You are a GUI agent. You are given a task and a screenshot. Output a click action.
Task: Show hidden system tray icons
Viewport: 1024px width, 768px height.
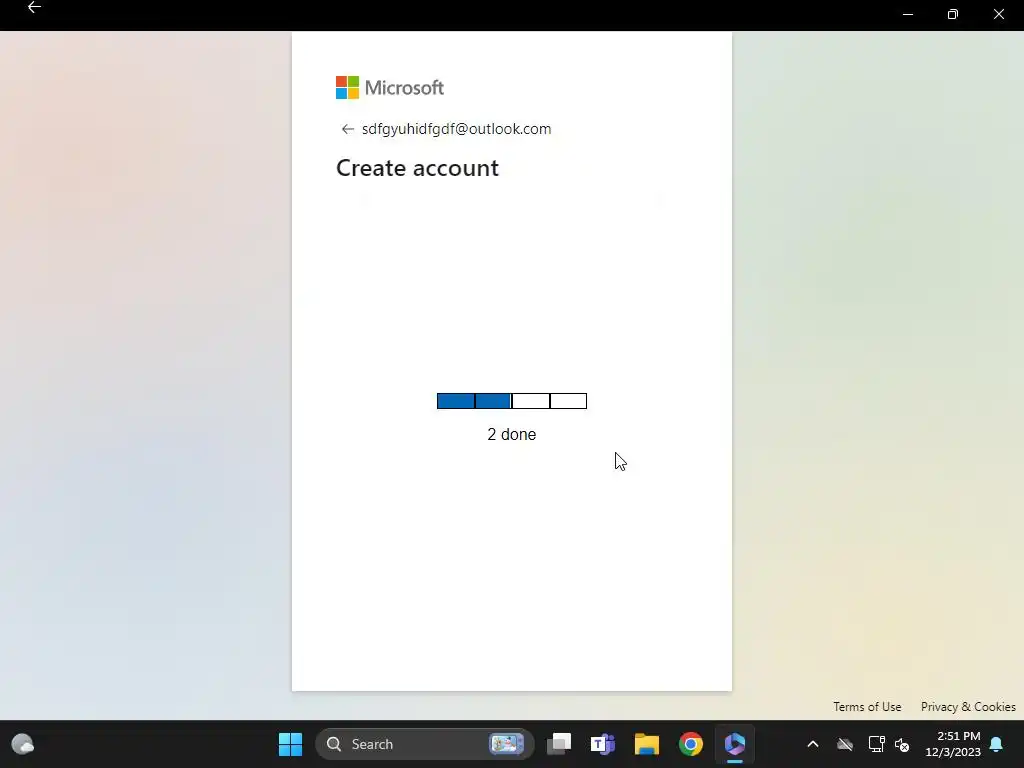point(813,744)
